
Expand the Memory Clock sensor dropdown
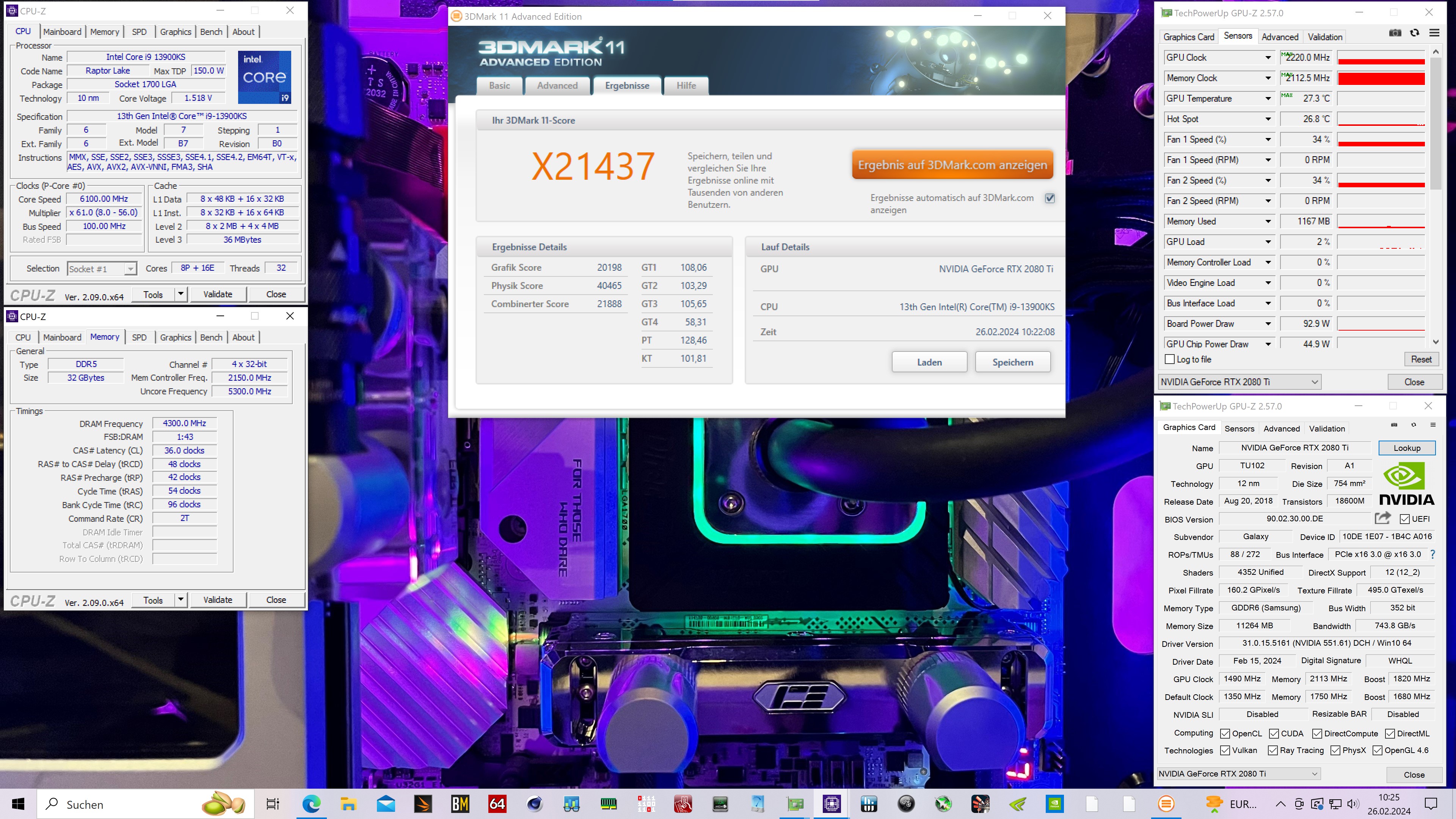1268,78
